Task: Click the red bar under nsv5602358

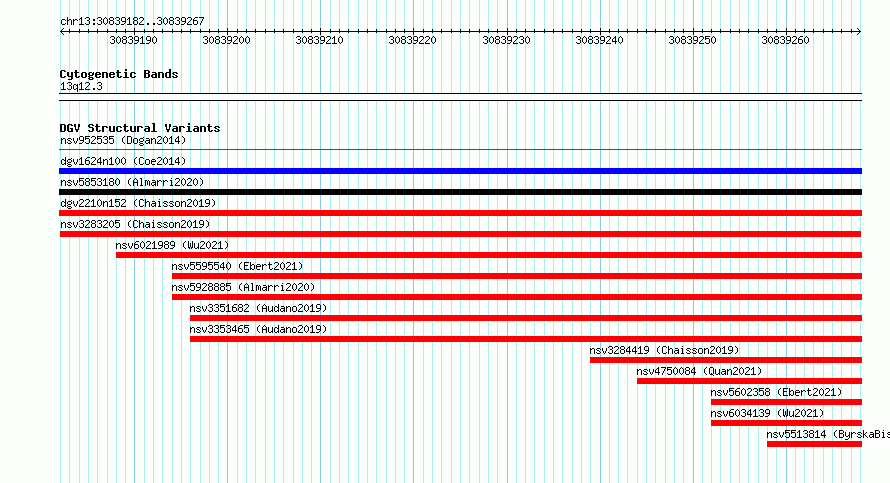Action: tap(786, 402)
